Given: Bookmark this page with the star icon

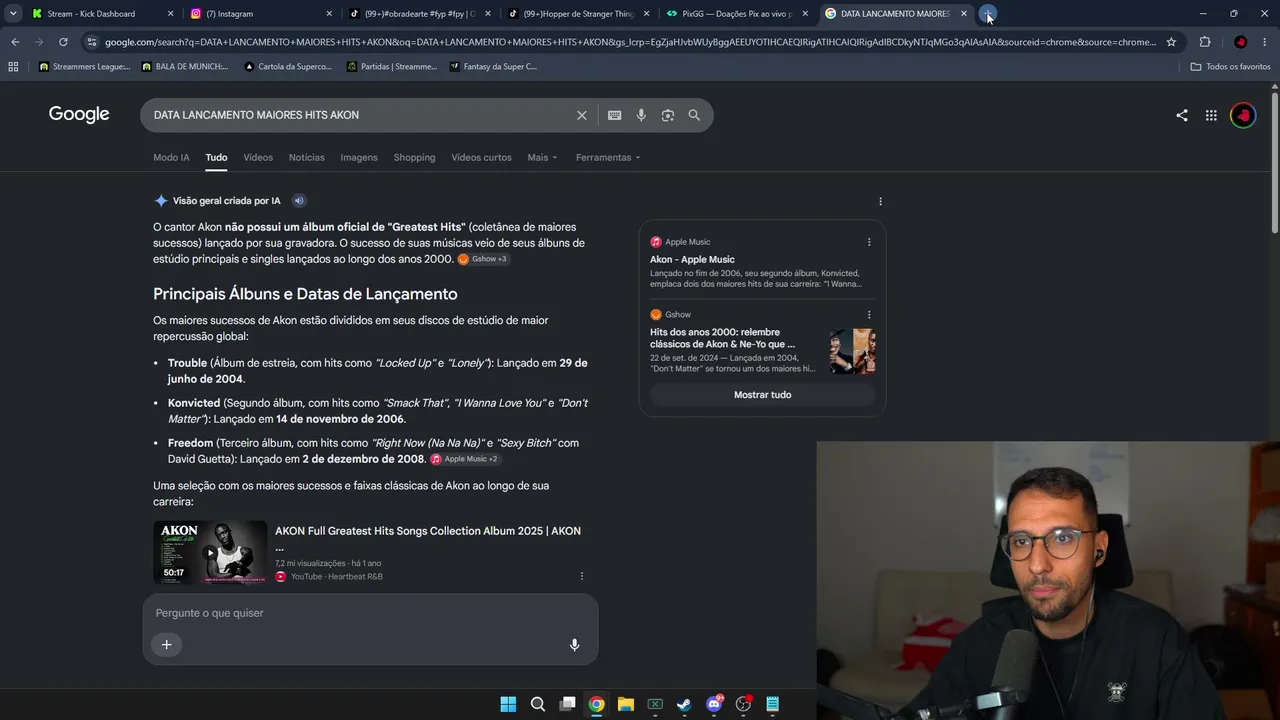Looking at the screenshot, I should tap(1171, 42).
